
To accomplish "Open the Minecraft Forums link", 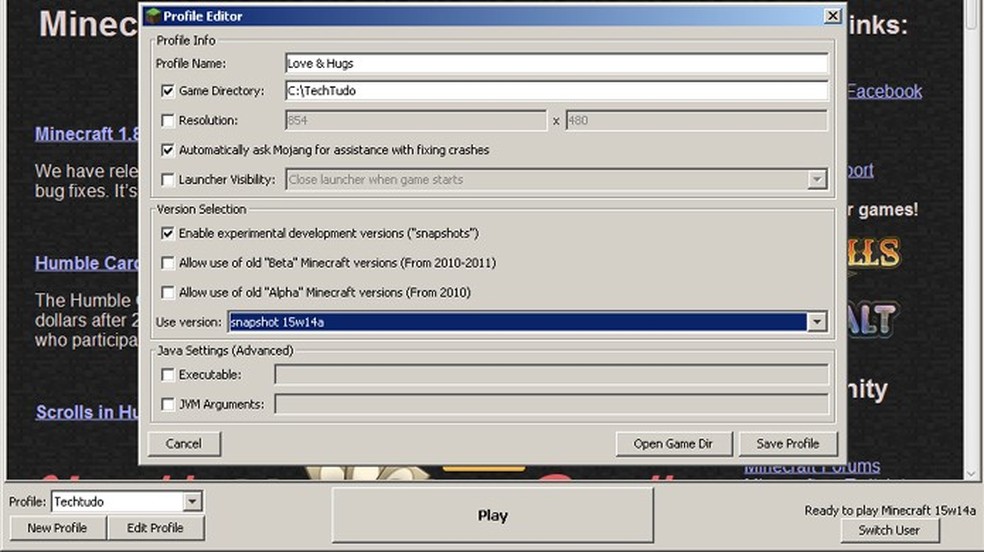I will click(x=812, y=467).
